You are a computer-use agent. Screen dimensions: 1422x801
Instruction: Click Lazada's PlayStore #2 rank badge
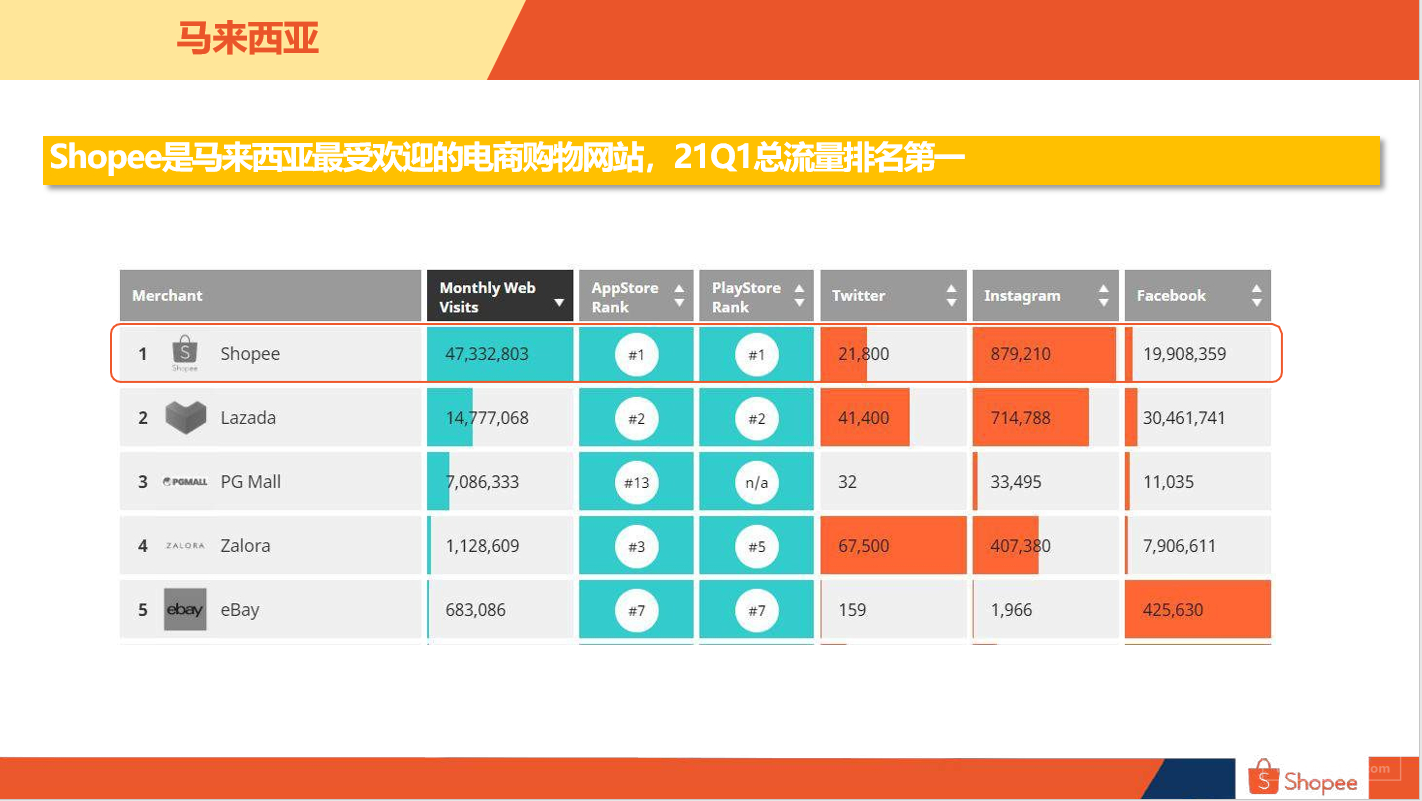[x=757, y=418]
